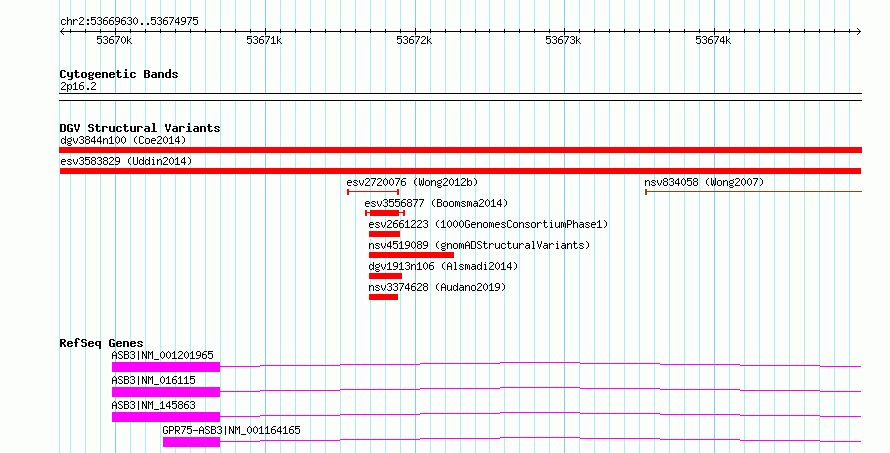
Task: Click the chr2:53669630..53674975 region label
Action: [129, 22]
